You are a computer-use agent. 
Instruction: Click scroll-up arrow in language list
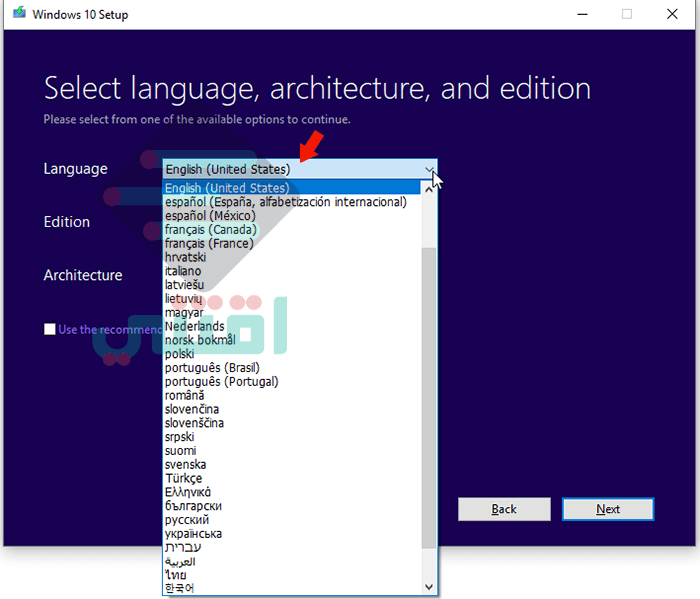(x=429, y=190)
